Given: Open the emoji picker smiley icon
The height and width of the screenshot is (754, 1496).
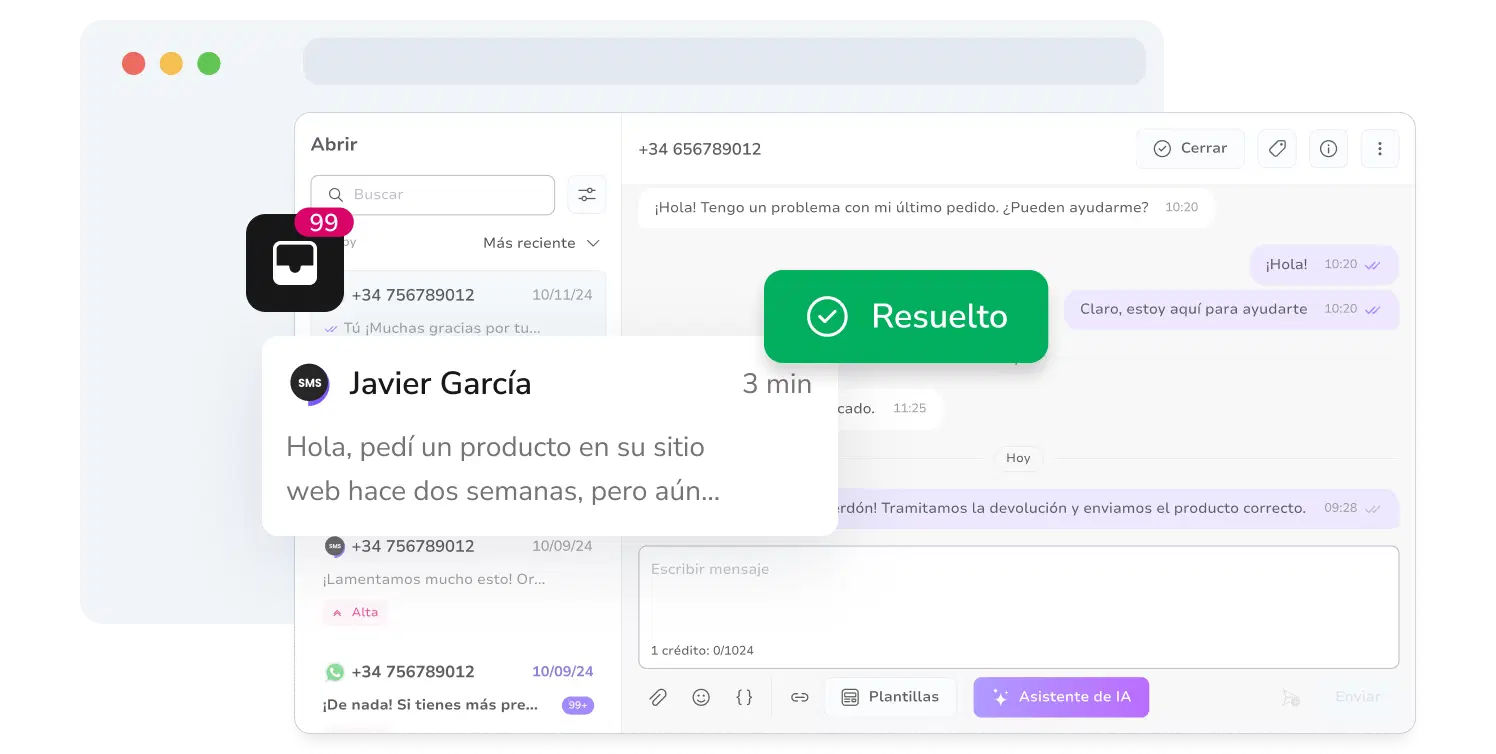Looking at the screenshot, I should point(701,697).
